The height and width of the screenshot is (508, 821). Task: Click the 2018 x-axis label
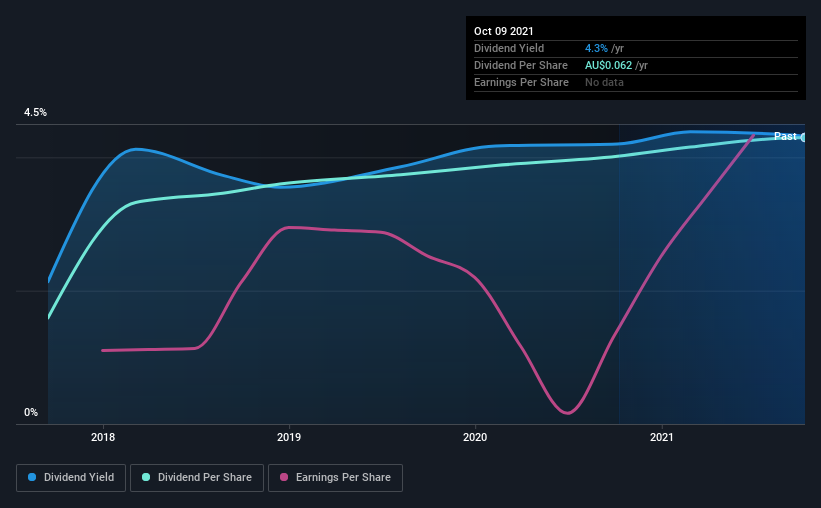pos(103,437)
